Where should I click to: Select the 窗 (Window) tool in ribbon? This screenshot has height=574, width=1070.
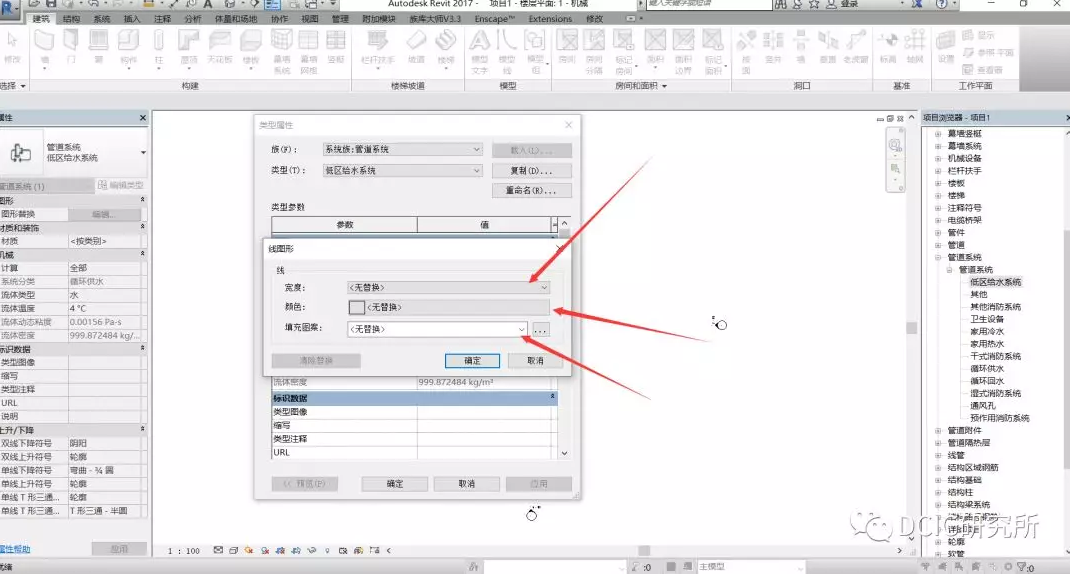click(98, 46)
